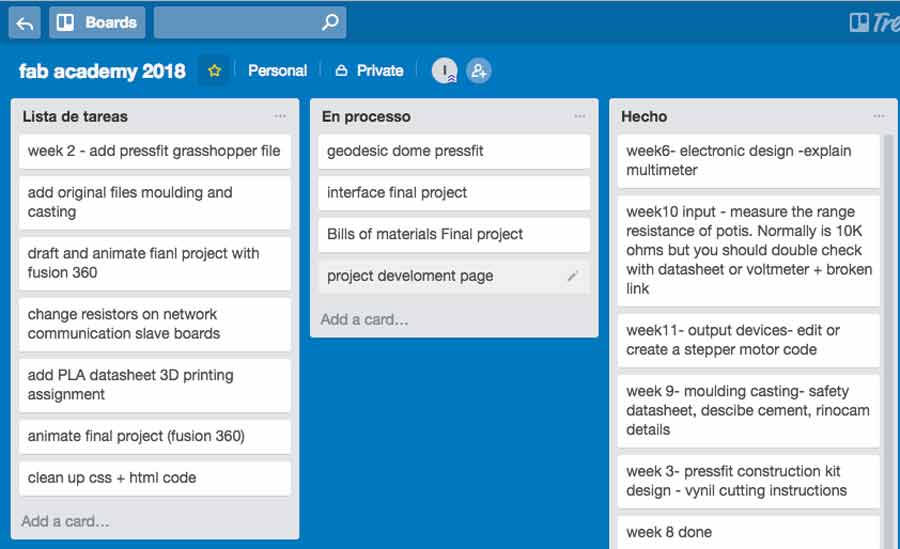Click the back arrow button
900x549 pixels.
(25, 22)
